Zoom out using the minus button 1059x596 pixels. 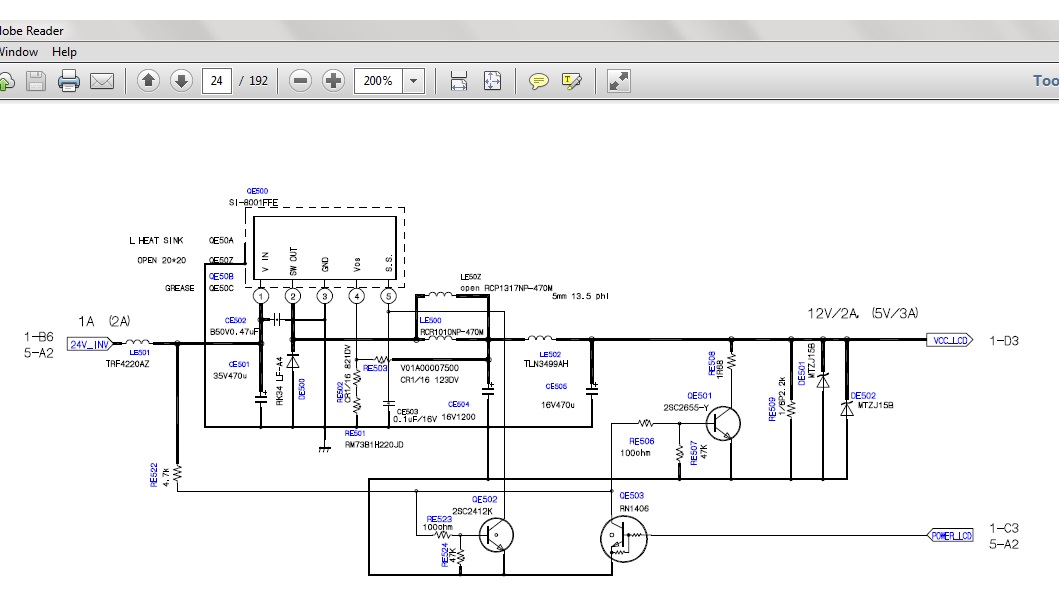(x=301, y=81)
